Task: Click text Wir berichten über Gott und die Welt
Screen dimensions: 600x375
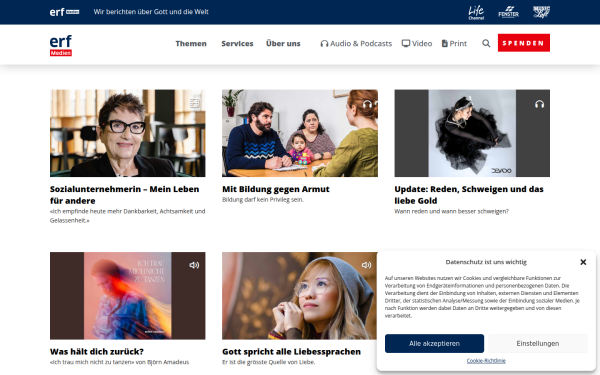Action: [151, 12]
